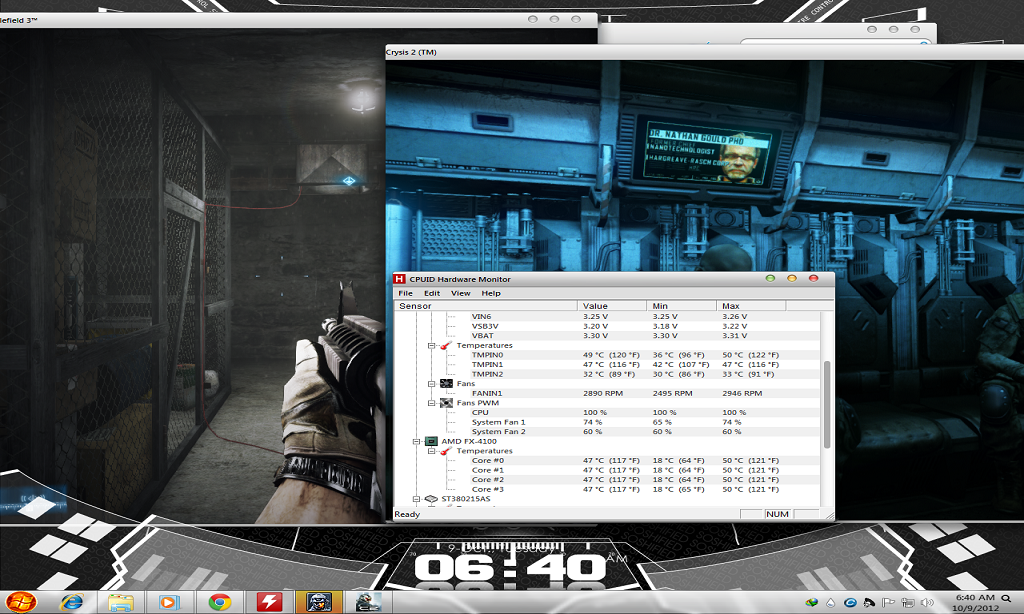Open Windows Media Player from the taskbar
The width and height of the screenshot is (1024, 614).
point(169,602)
